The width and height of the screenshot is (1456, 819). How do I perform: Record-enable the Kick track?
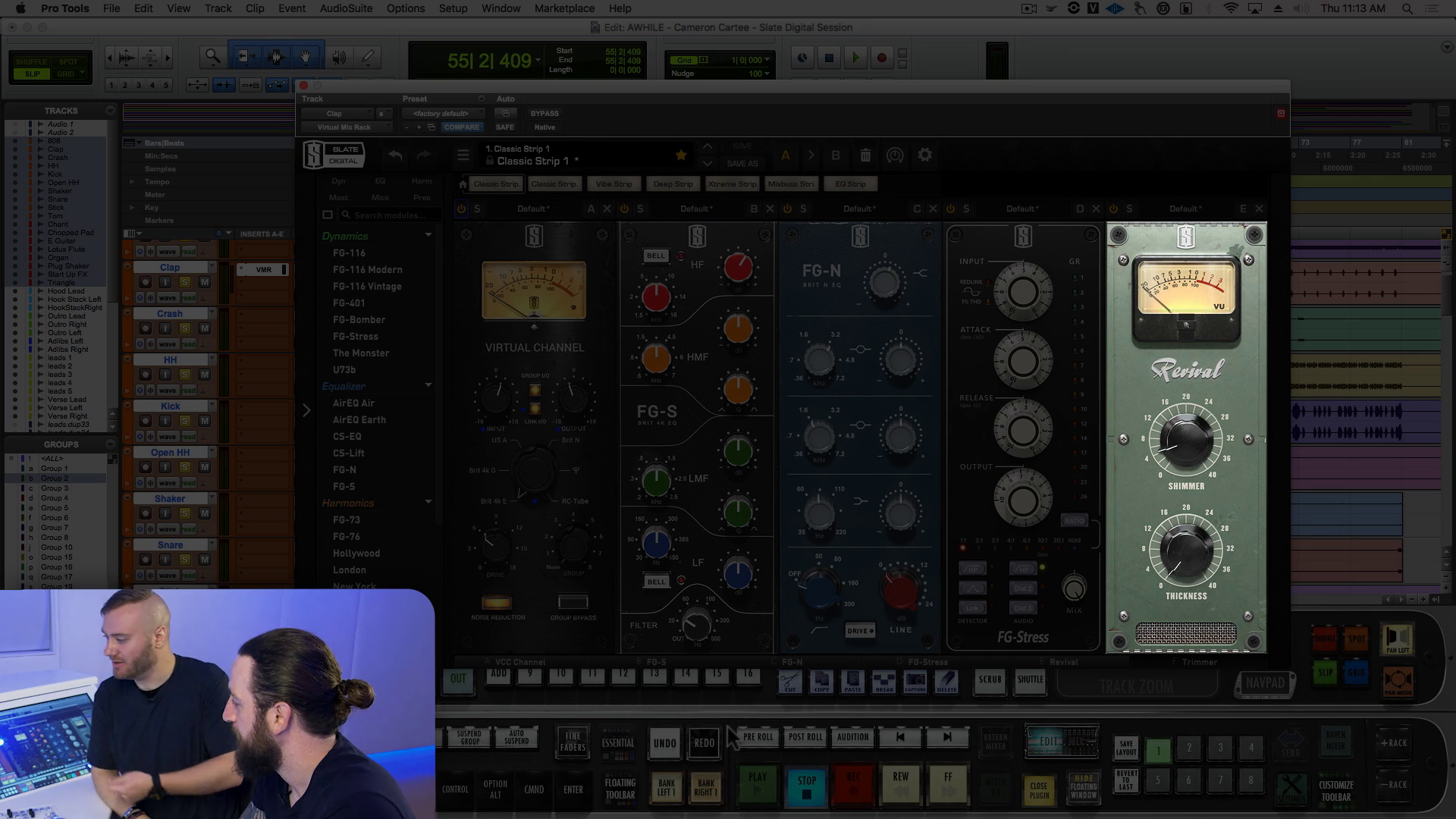point(145,421)
